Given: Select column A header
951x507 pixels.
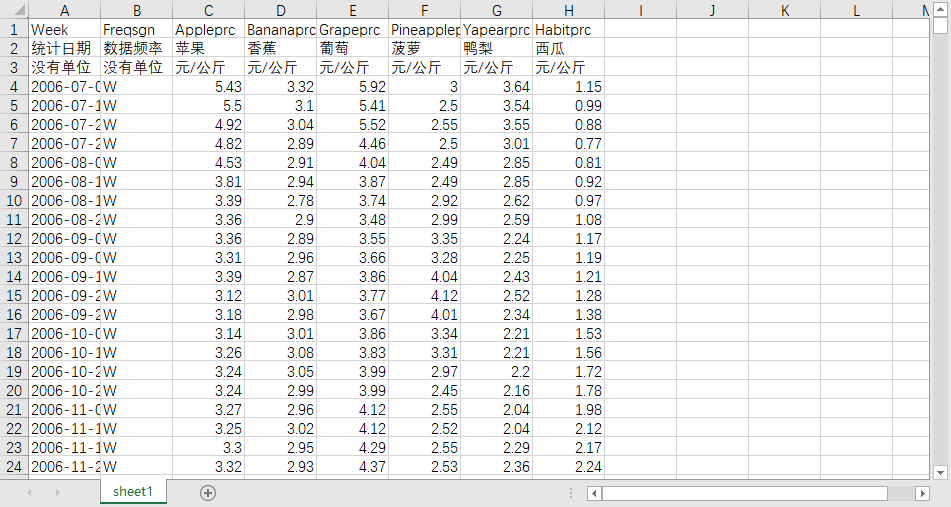Looking at the screenshot, I should coord(64,10).
